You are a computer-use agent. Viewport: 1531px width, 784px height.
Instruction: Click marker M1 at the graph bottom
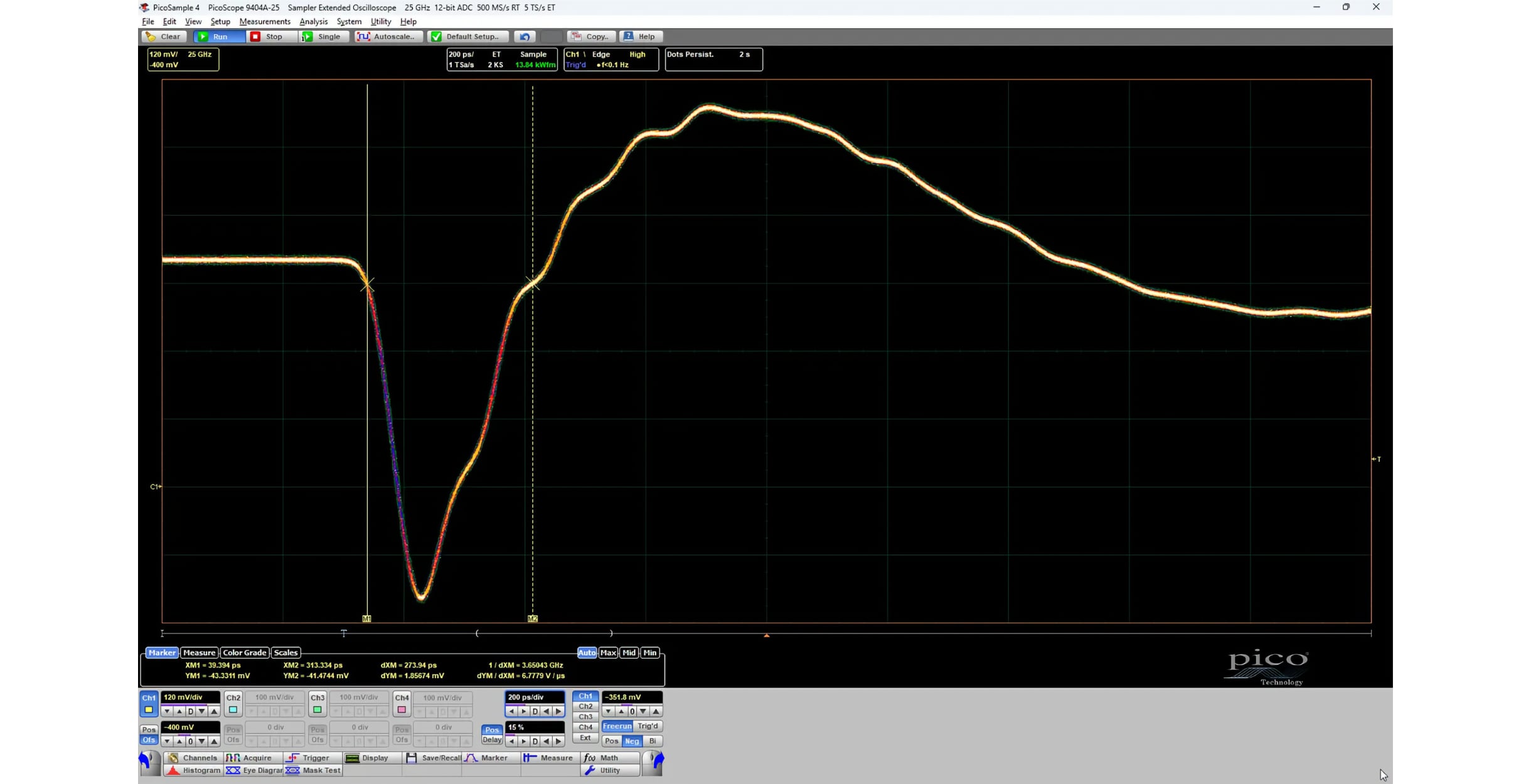pos(367,619)
